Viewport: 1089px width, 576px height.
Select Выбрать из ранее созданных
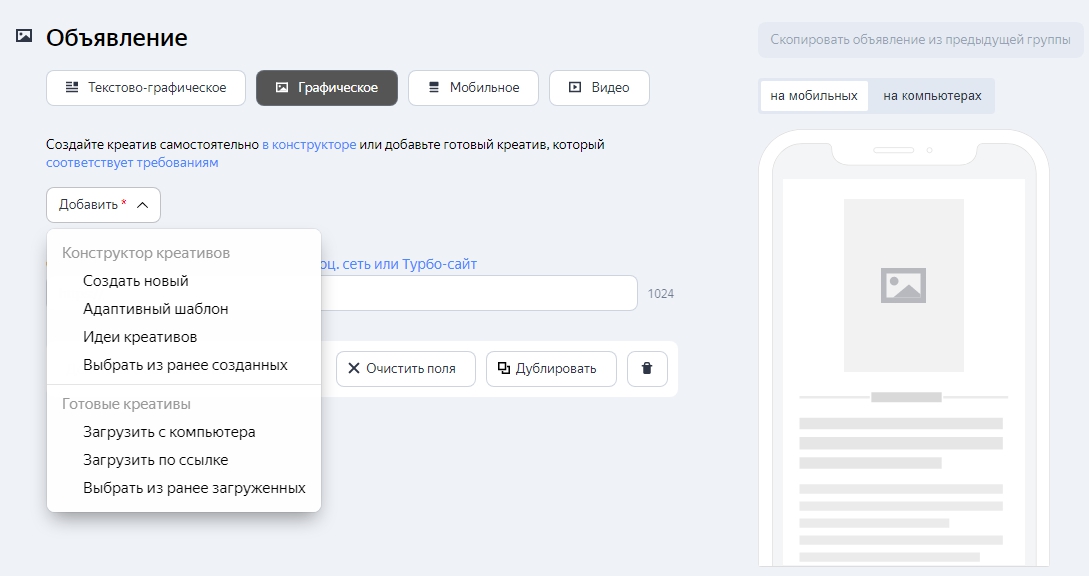185,365
